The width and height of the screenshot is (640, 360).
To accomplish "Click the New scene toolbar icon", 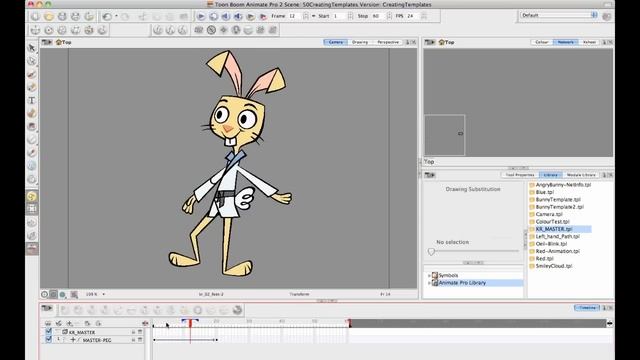I will pyautogui.click(x=36, y=16).
